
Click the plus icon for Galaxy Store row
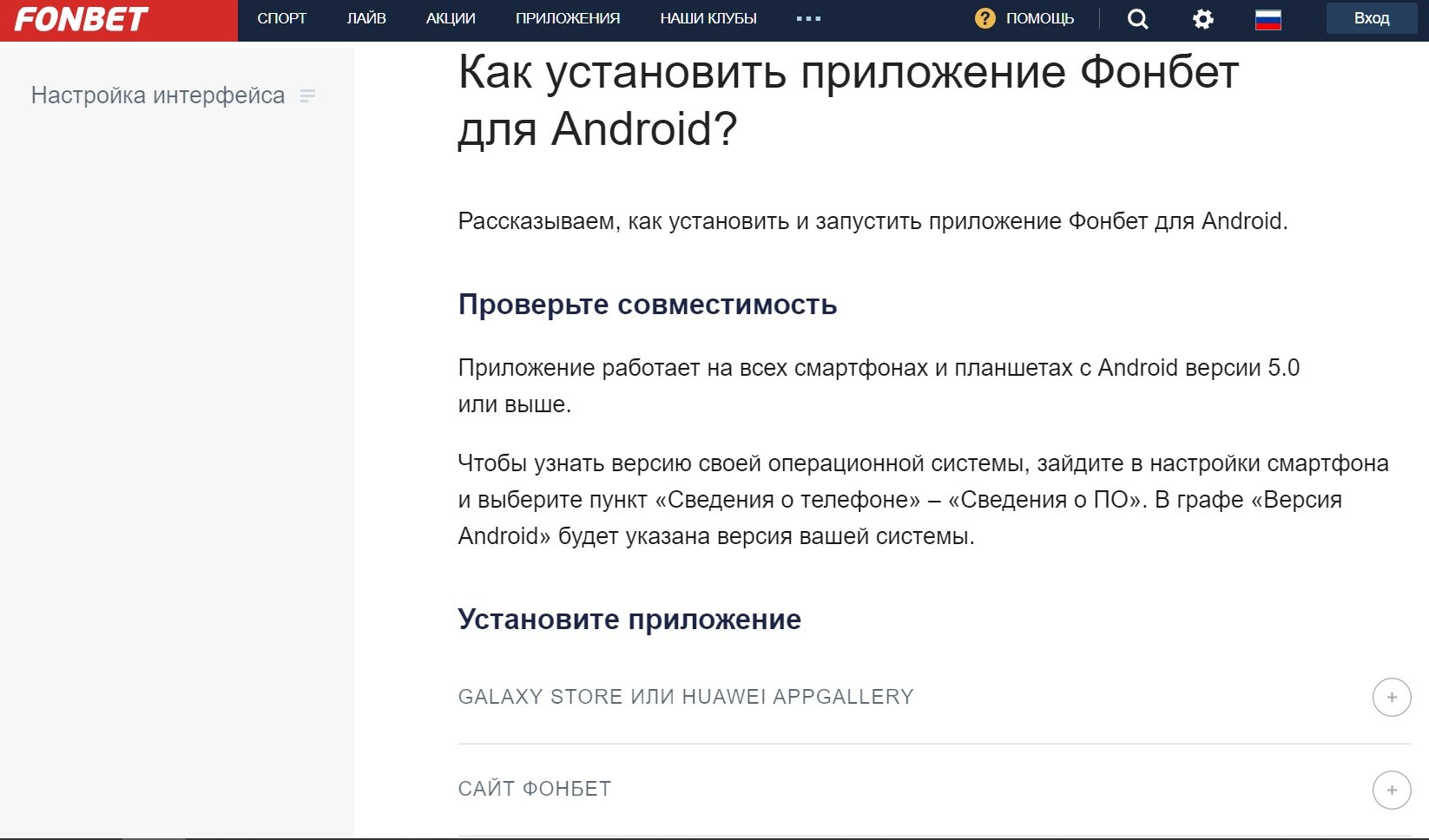pyautogui.click(x=1392, y=697)
